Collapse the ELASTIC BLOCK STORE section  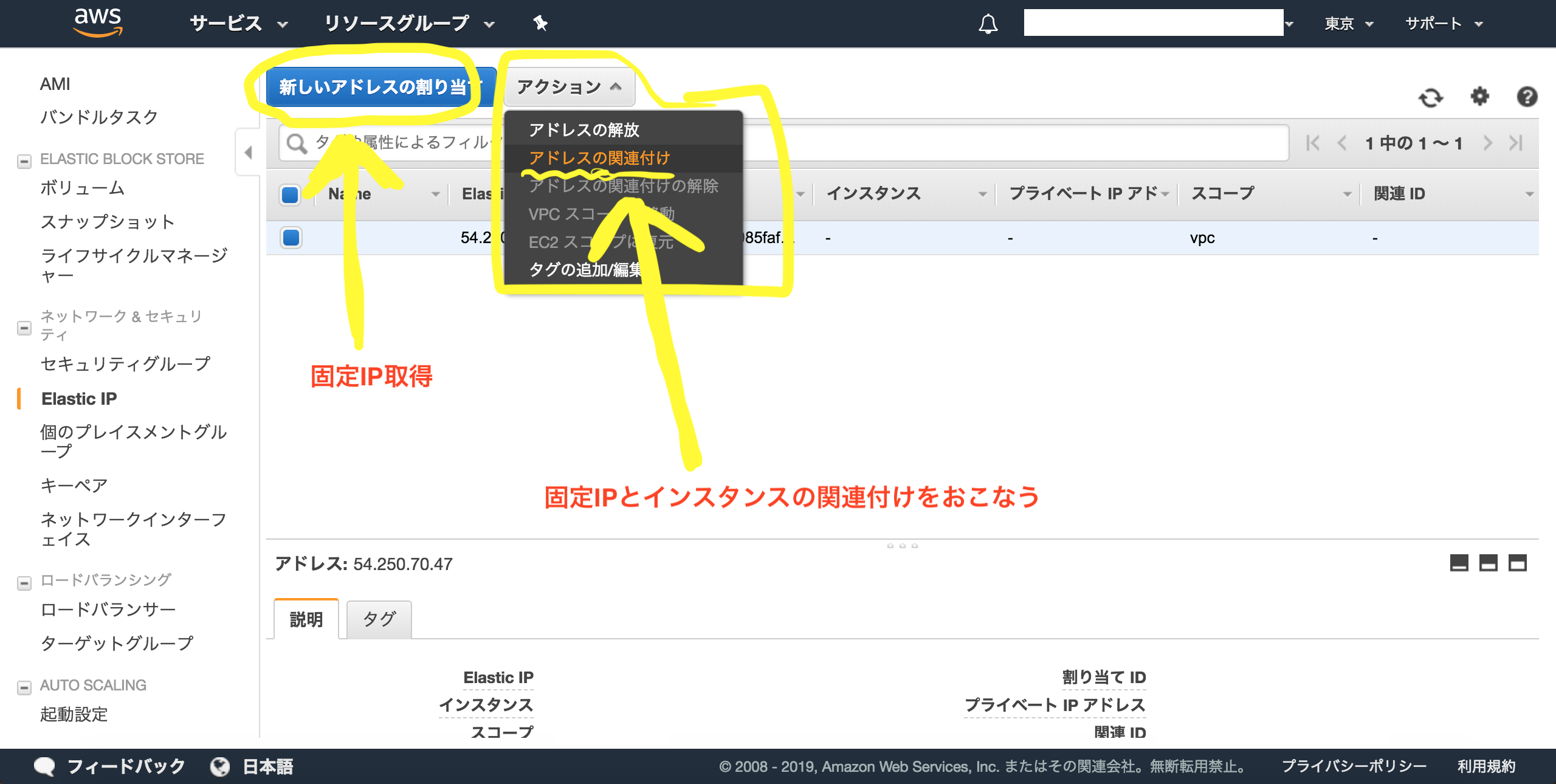click(24, 161)
